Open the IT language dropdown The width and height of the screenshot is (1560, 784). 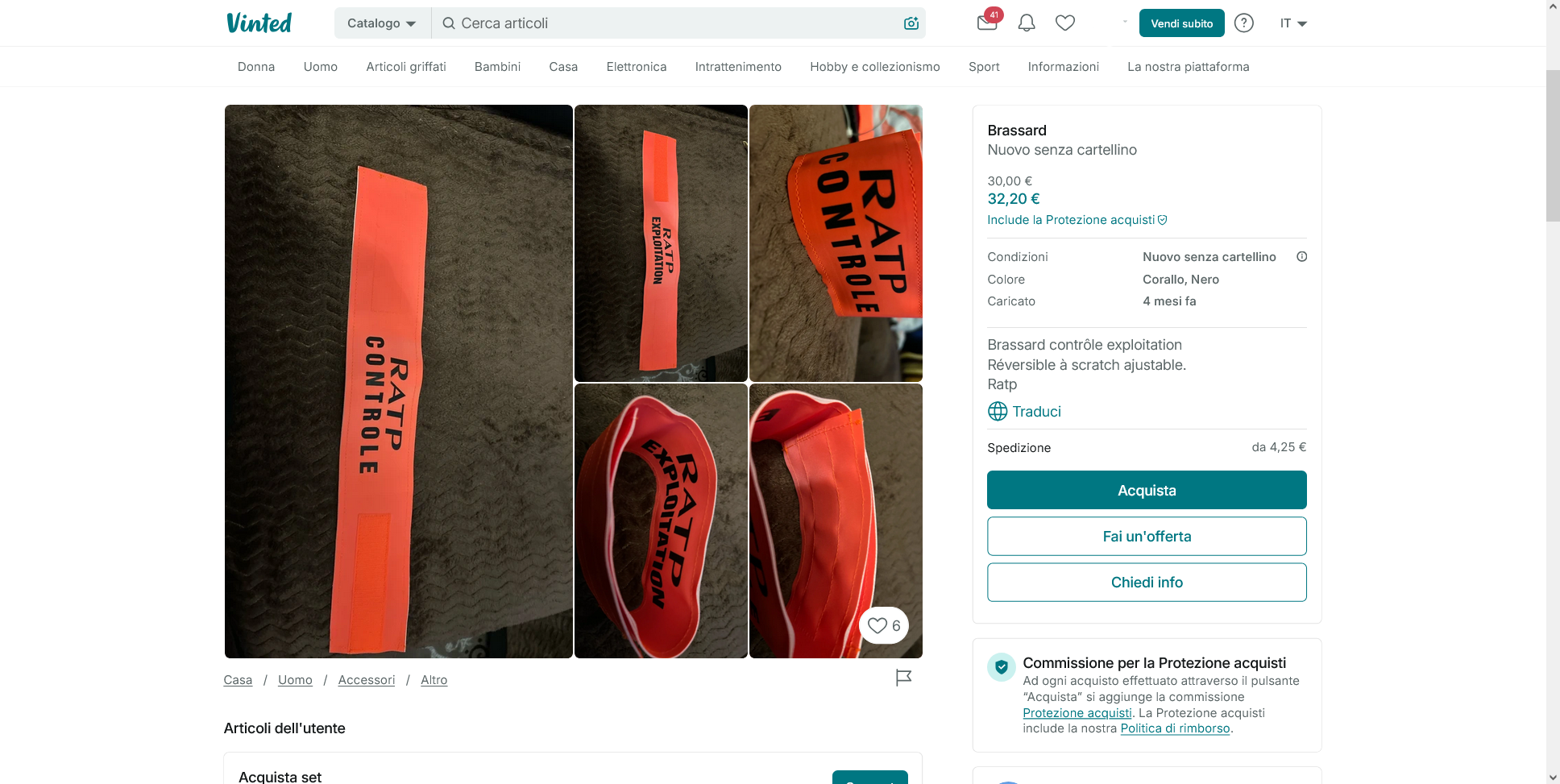[1293, 23]
